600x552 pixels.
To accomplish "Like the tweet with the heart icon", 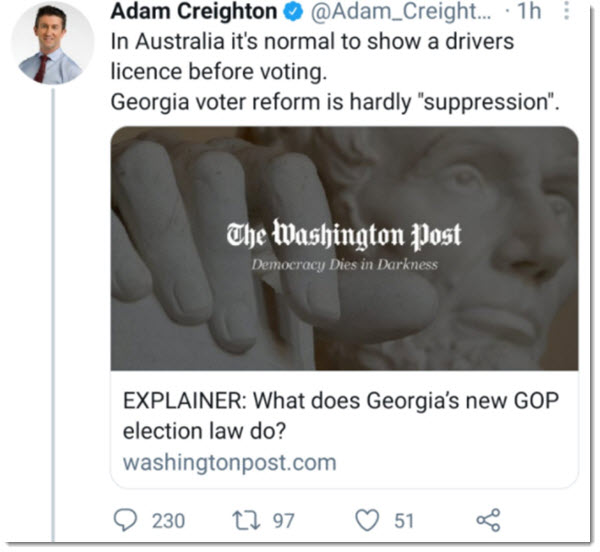I will click(368, 520).
